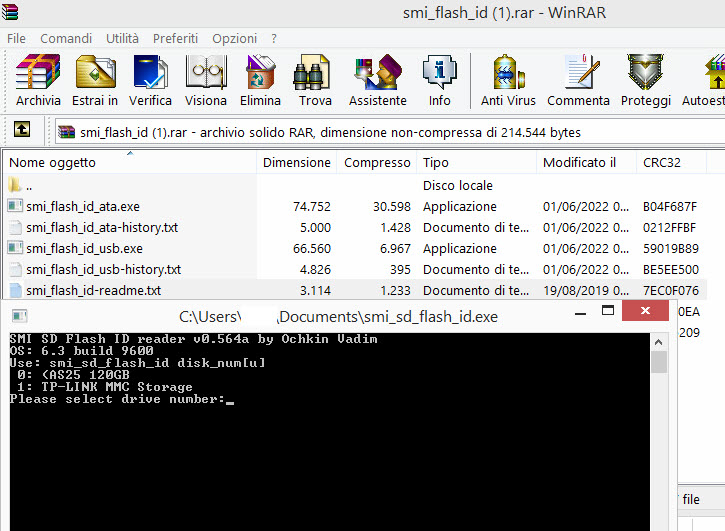This screenshot has height=531, width=725.
Task: Click the WinRAR title bar app icon
Action: 10,12
